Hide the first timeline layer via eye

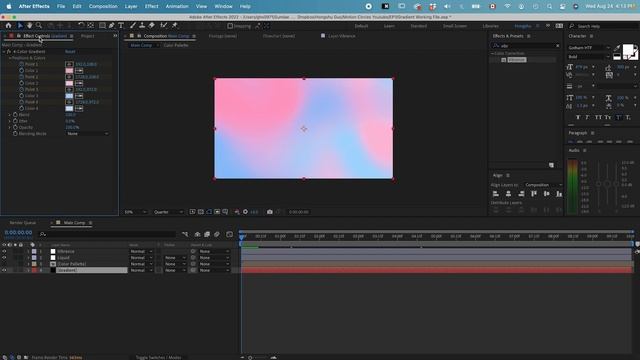(x=4, y=251)
